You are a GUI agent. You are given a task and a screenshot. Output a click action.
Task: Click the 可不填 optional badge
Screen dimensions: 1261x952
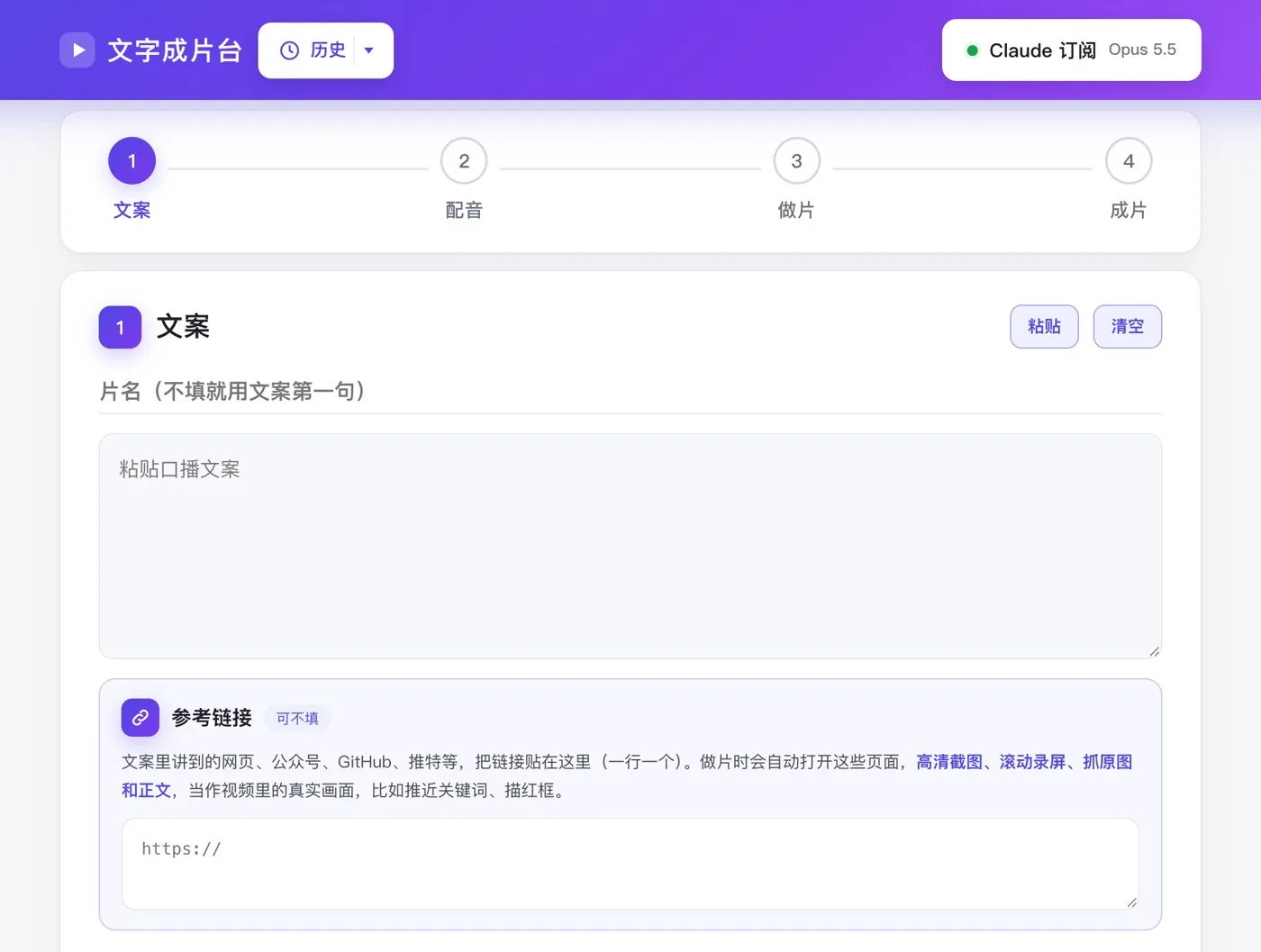coord(297,719)
